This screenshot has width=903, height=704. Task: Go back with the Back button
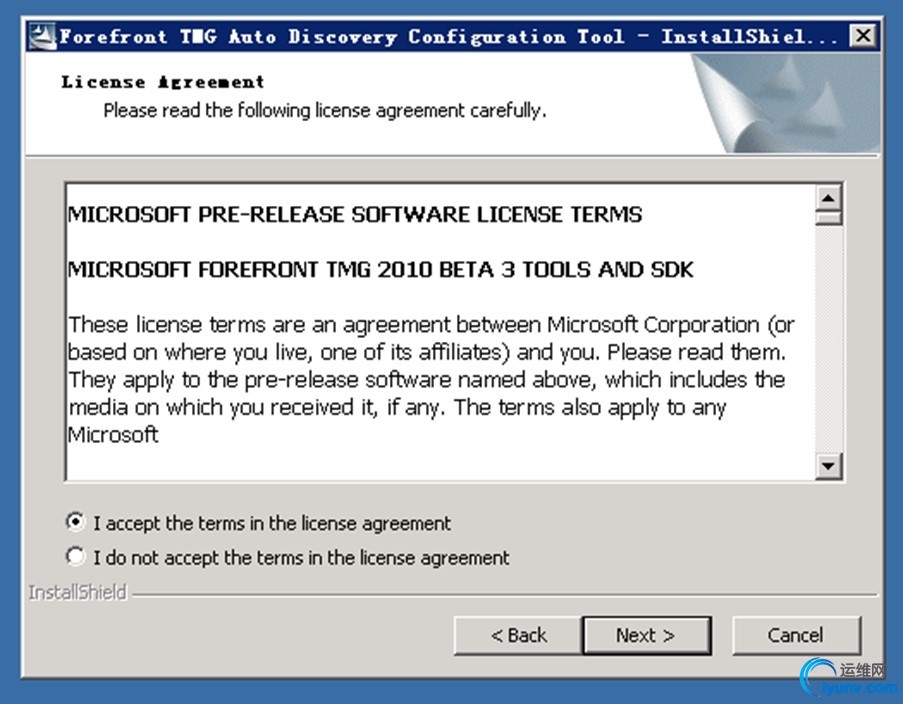click(x=518, y=635)
